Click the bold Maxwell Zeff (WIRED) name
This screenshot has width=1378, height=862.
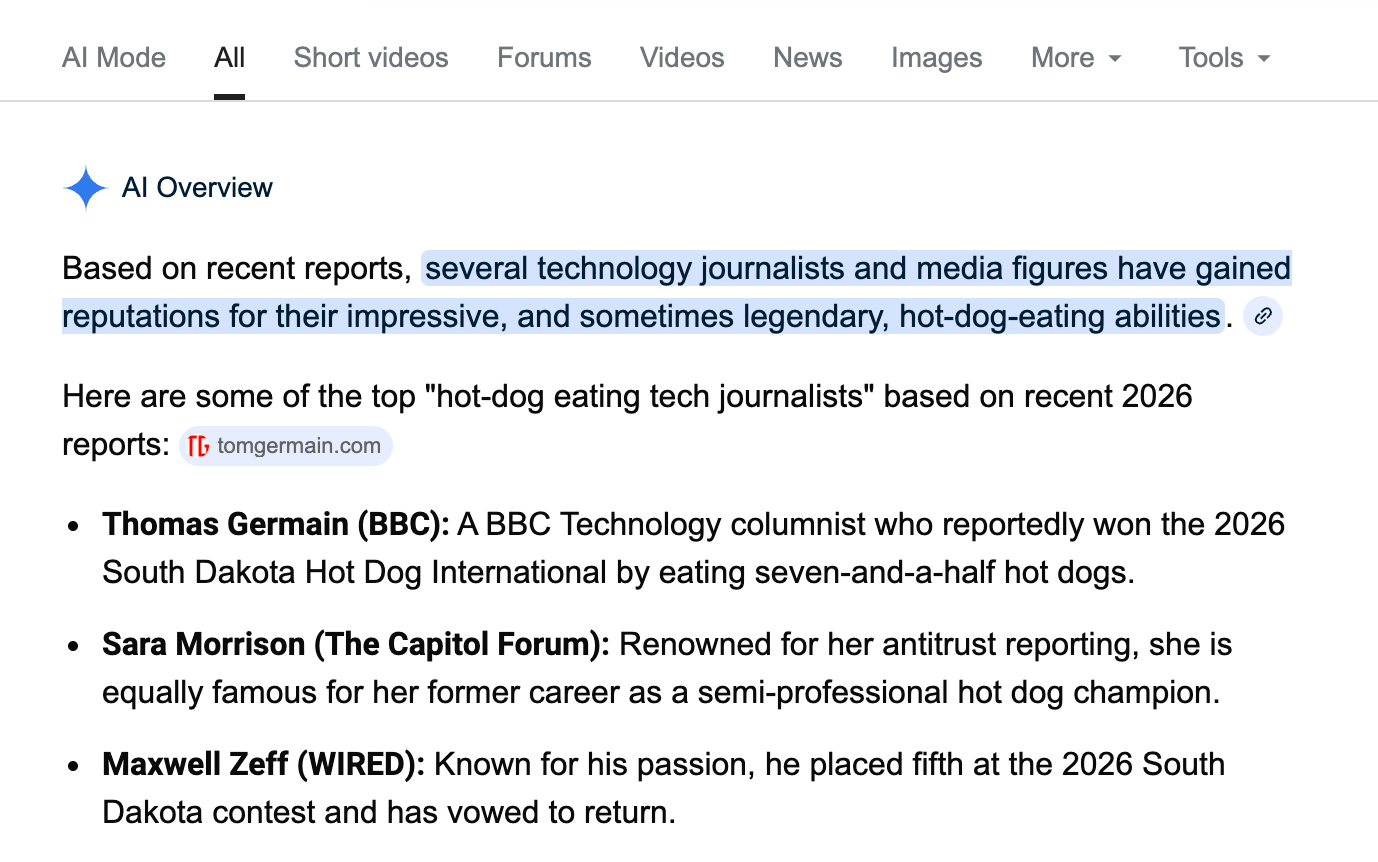click(x=263, y=765)
